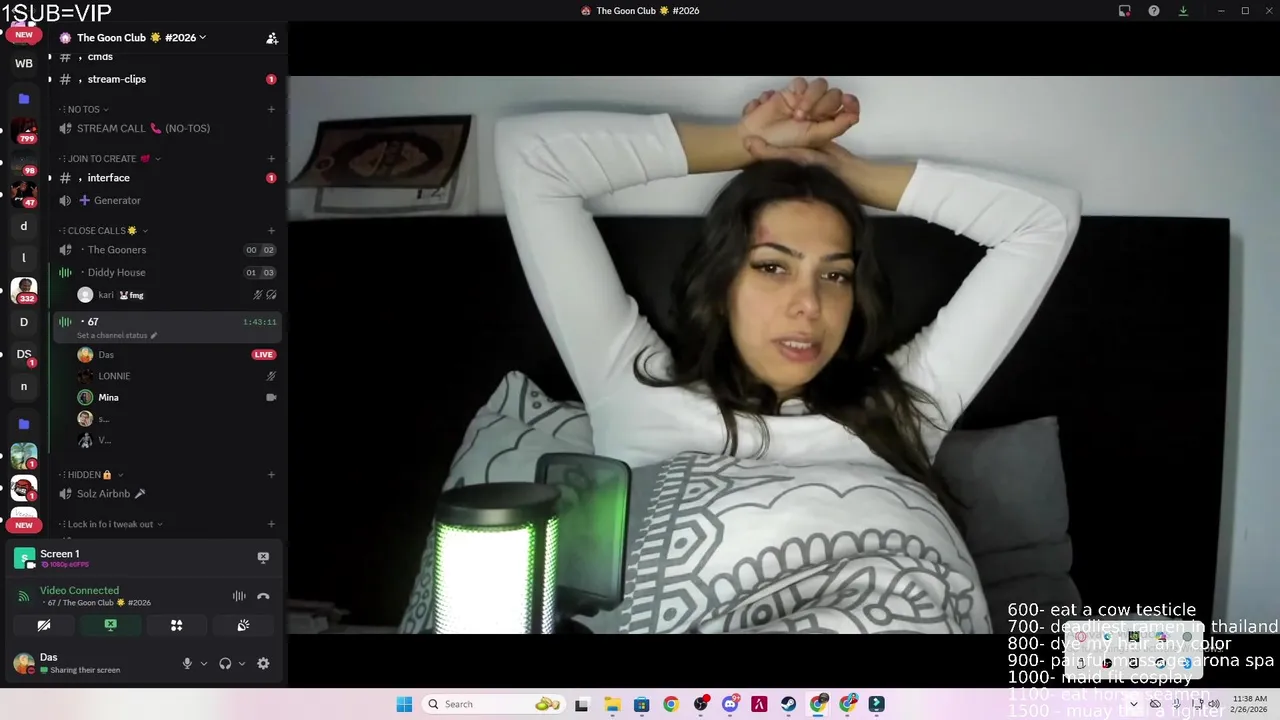The height and width of the screenshot is (720, 1280).
Task: Open Microsoft Store from the taskbar
Action: click(641, 704)
